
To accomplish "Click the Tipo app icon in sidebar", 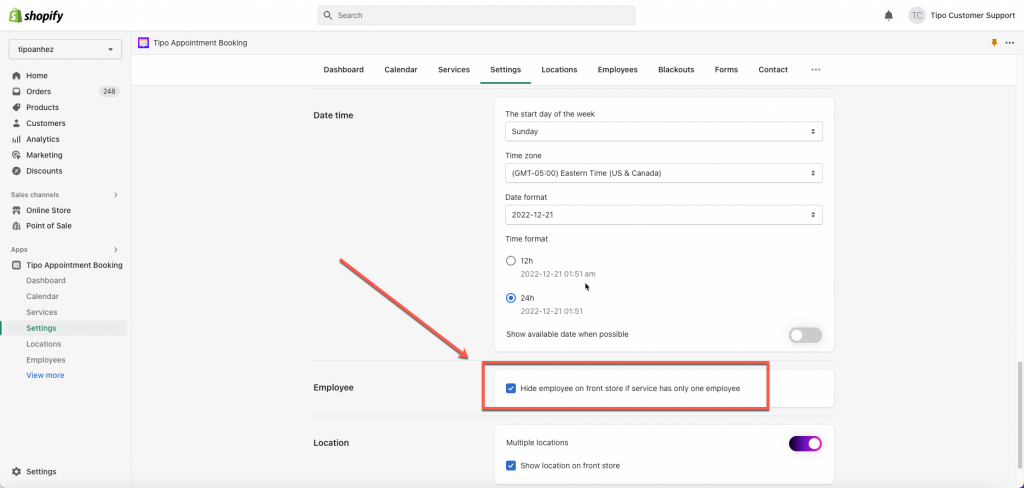I will (x=16, y=265).
